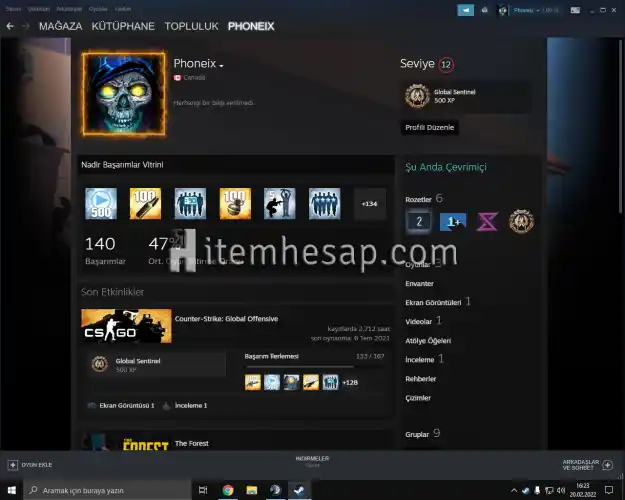Click the back arrow navigation button
The width and height of the screenshot is (625, 500).
(10, 26)
